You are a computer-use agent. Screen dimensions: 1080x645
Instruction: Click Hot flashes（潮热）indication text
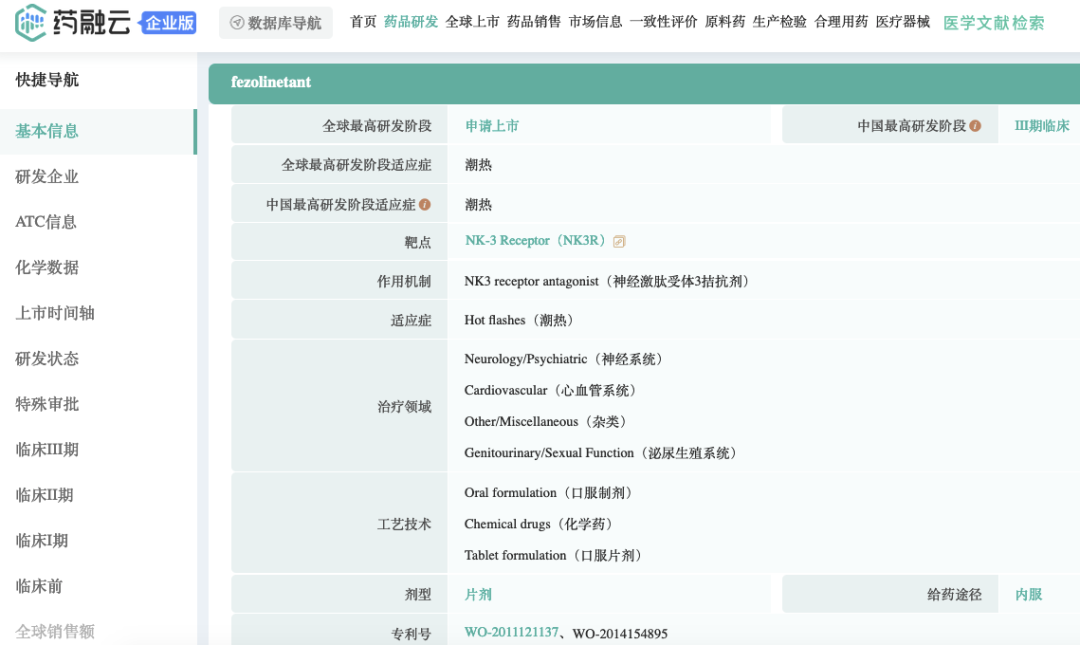(519, 320)
